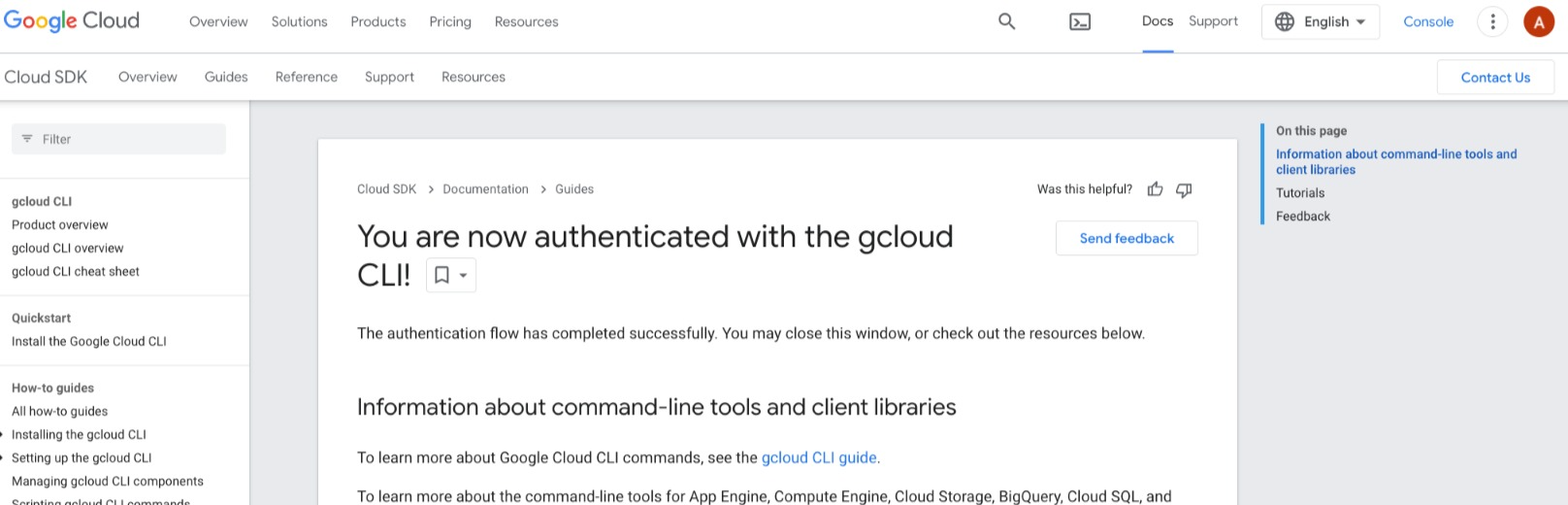Click the thumbs down not helpful icon
The image size is (1568, 505).
tap(1184, 189)
